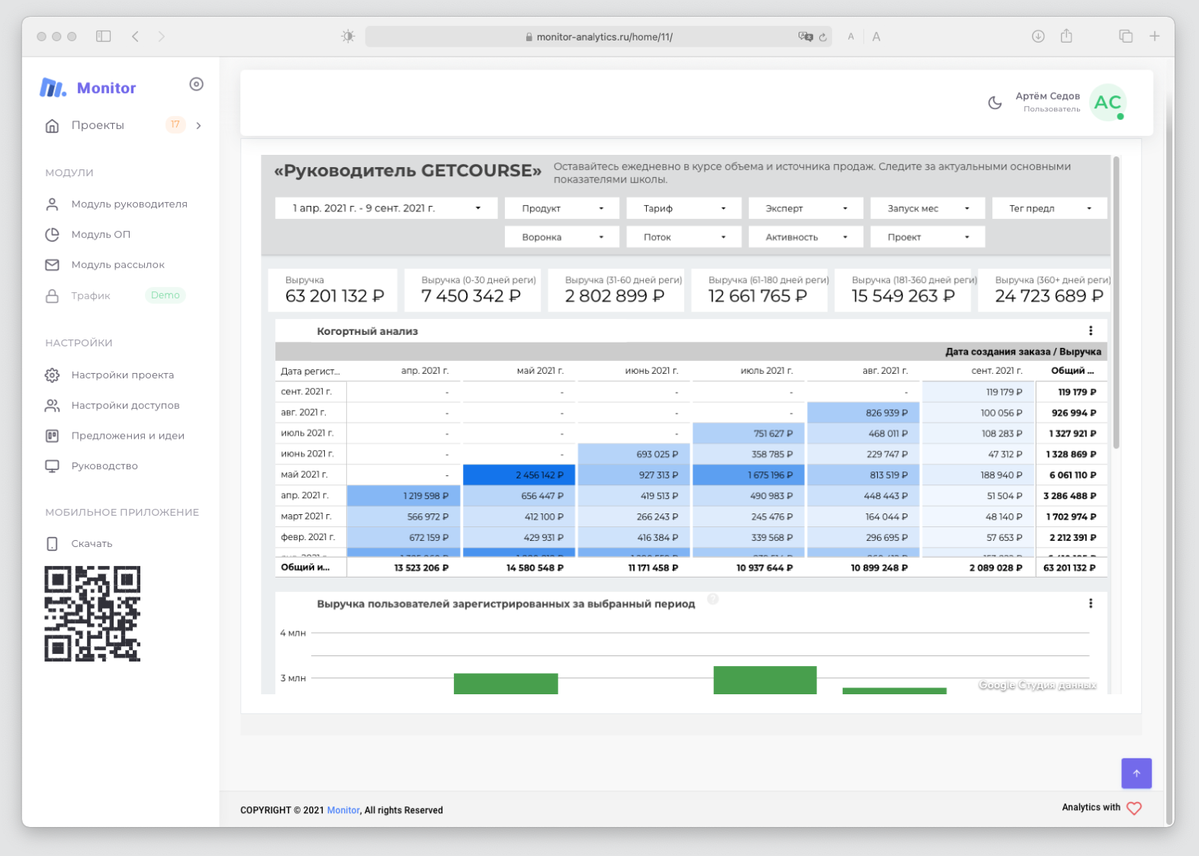Open a new browser tab
The height and width of the screenshot is (856, 1199).
[x=1155, y=36]
